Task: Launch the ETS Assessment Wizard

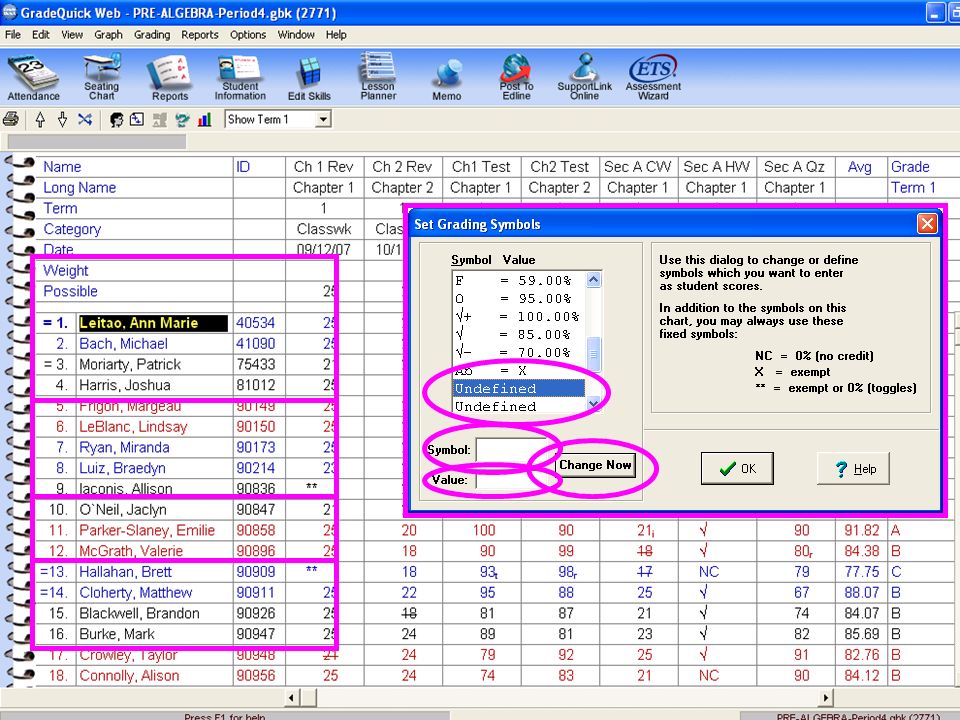Action: [653, 78]
